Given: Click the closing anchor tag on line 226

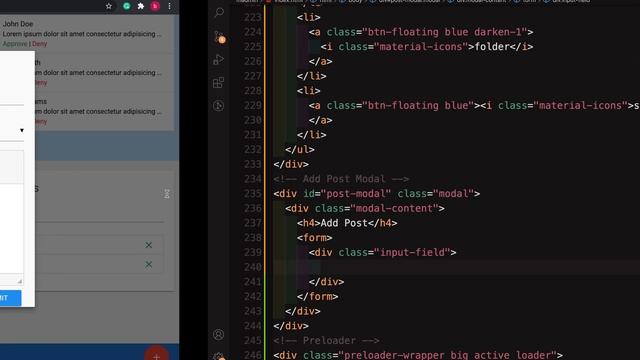Looking at the screenshot, I should pos(320,61).
